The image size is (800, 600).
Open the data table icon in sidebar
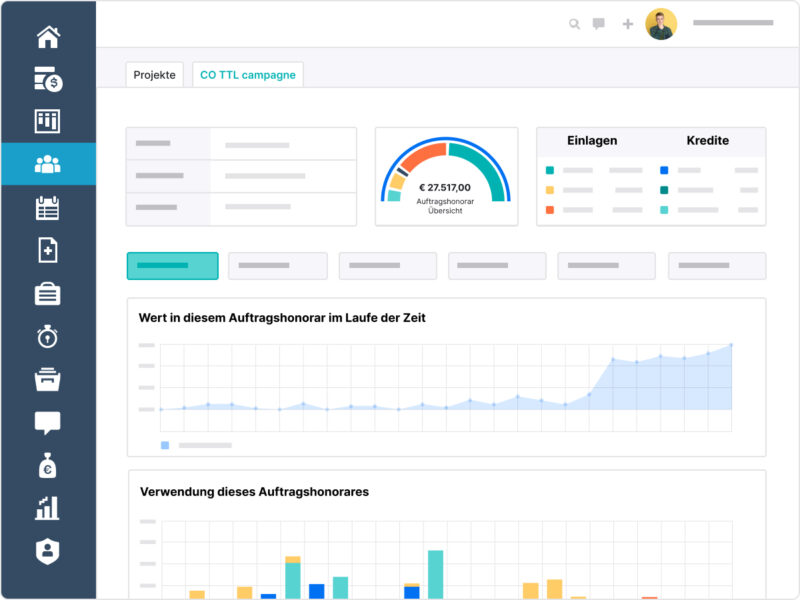click(45, 120)
